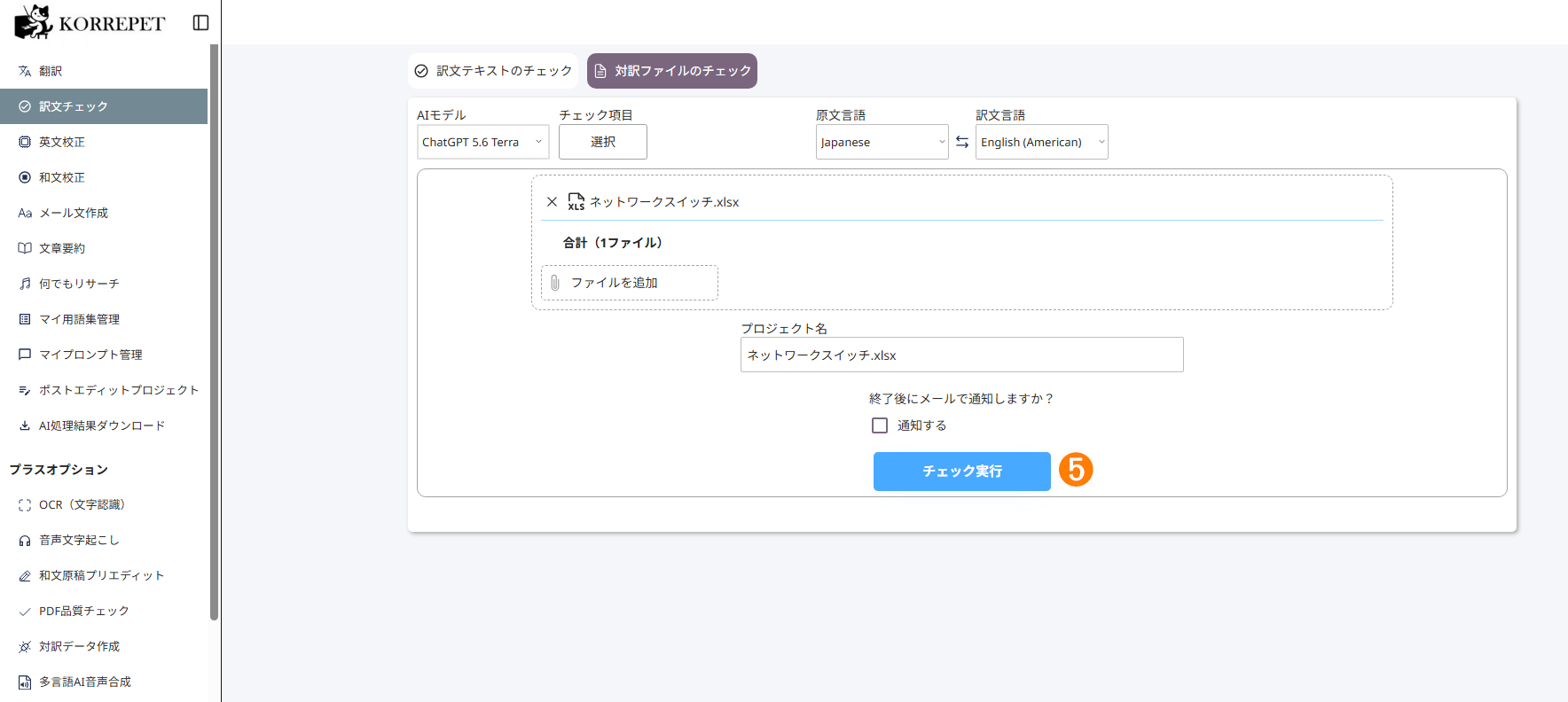Image resolution: width=1568 pixels, height=702 pixels.
Task: Click the 何でもリサーチ music-note icon
Action: click(x=25, y=284)
